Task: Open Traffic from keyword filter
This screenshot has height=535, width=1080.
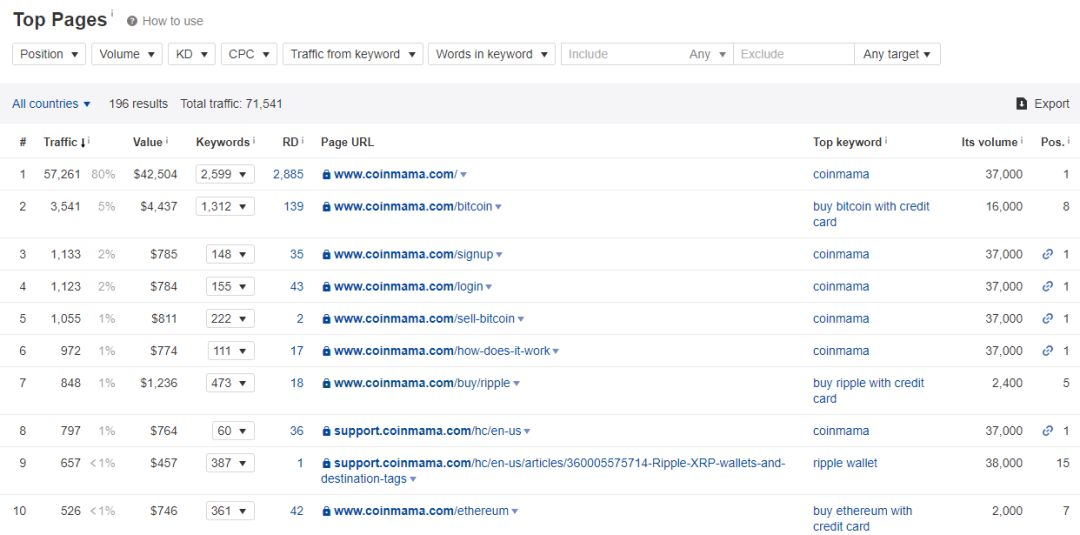Action: [x=353, y=54]
